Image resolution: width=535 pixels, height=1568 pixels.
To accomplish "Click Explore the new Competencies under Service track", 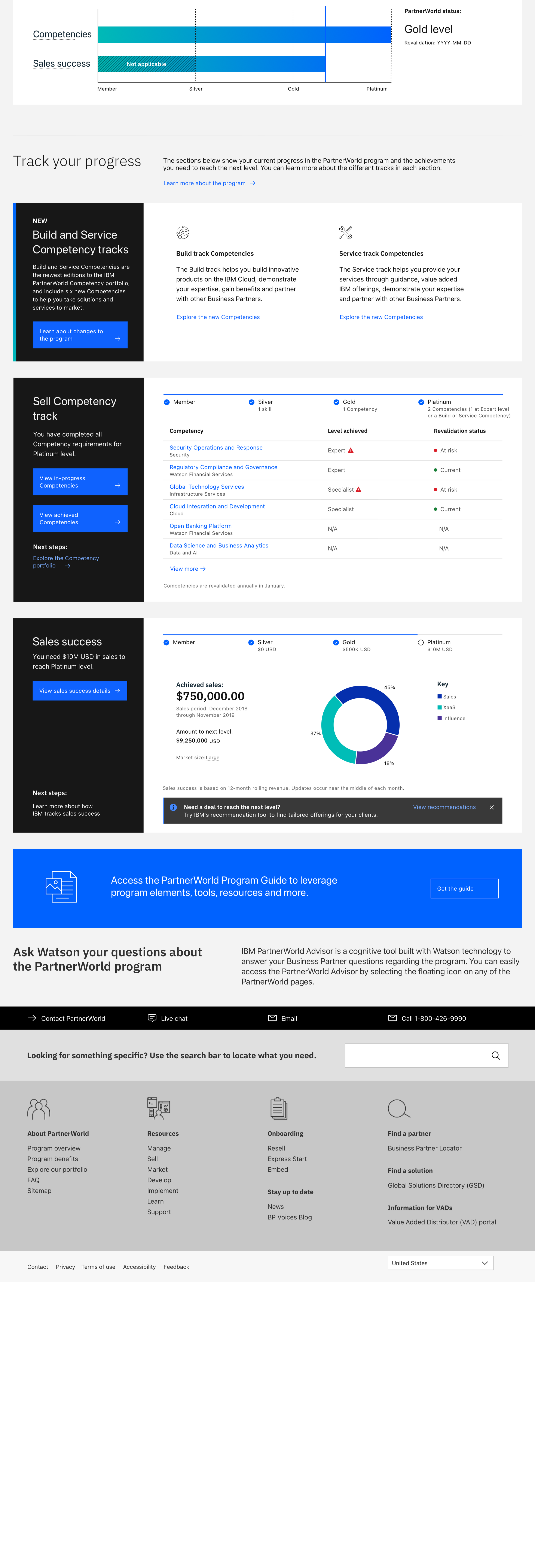I will (381, 317).
